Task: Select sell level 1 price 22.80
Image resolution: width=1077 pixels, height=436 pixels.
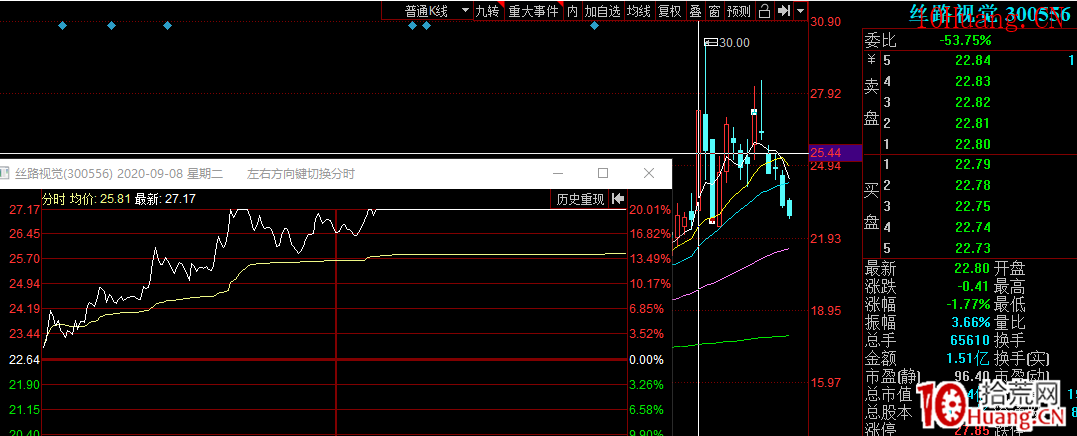Action: (973, 144)
